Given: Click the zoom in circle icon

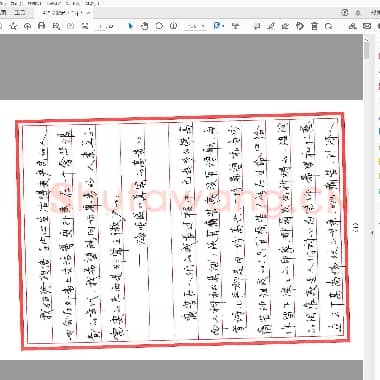Looking at the screenshot, I should [x=173, y=26].
